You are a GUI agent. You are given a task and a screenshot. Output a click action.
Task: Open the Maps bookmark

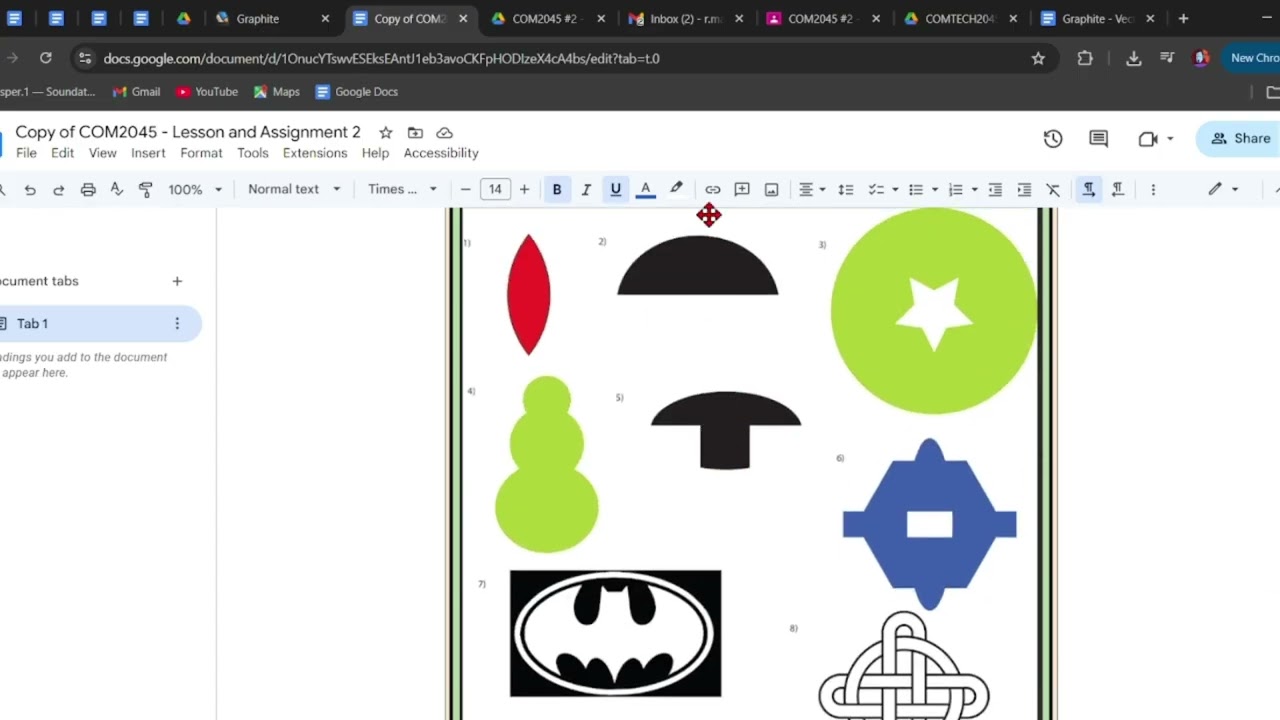point(276,92)
